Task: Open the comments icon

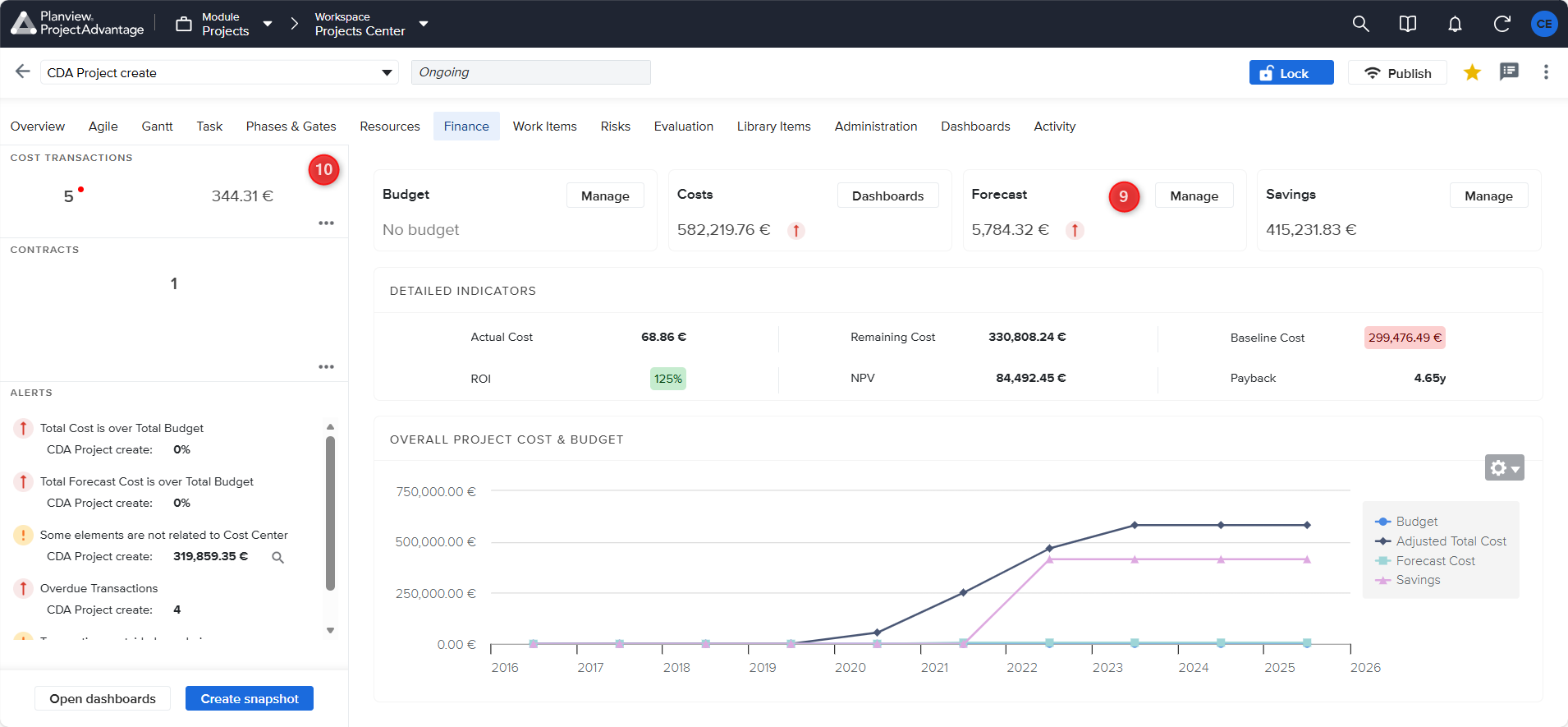Action: click(x=1509, y=72)
